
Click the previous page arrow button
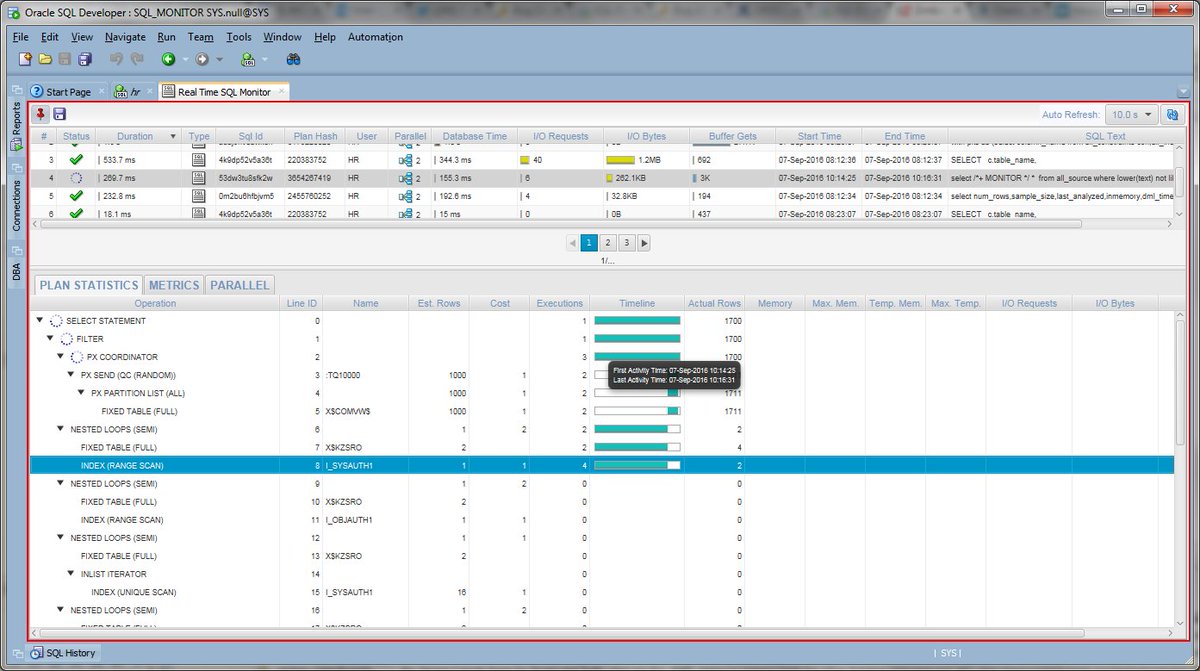[572, 242]
